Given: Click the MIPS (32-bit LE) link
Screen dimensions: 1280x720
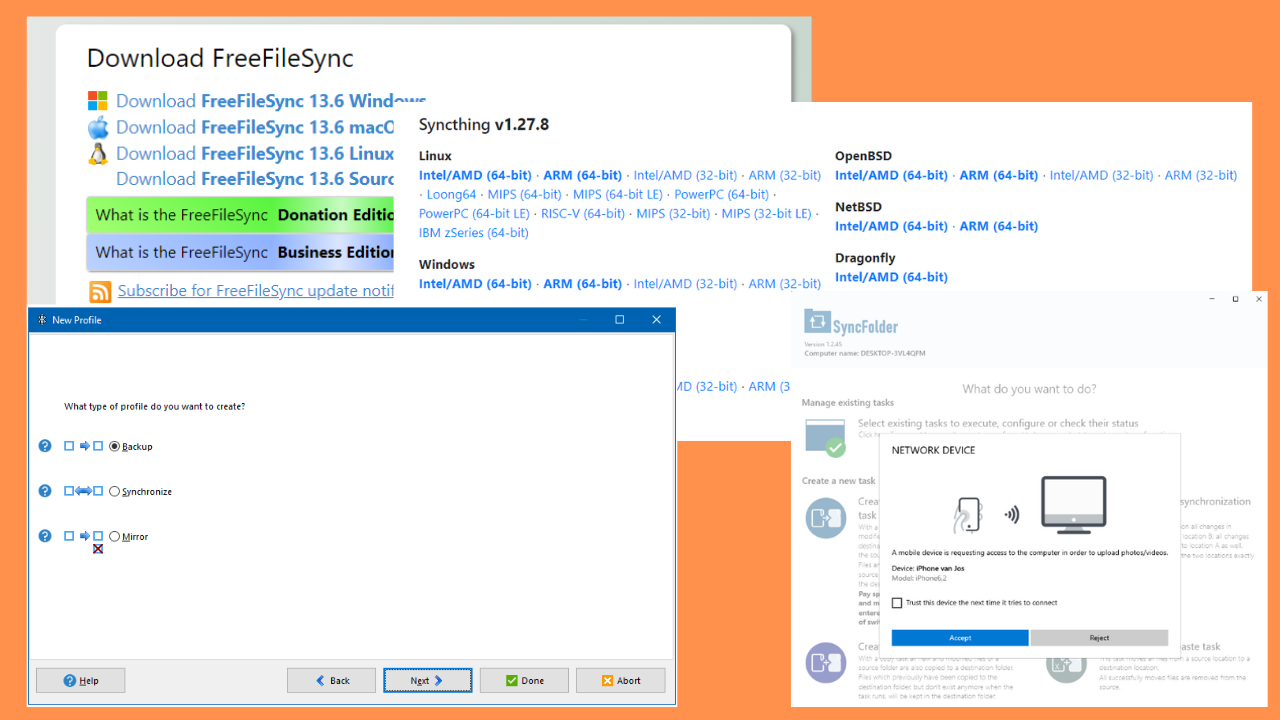Looking at the screenshot, I should point(766,213).
